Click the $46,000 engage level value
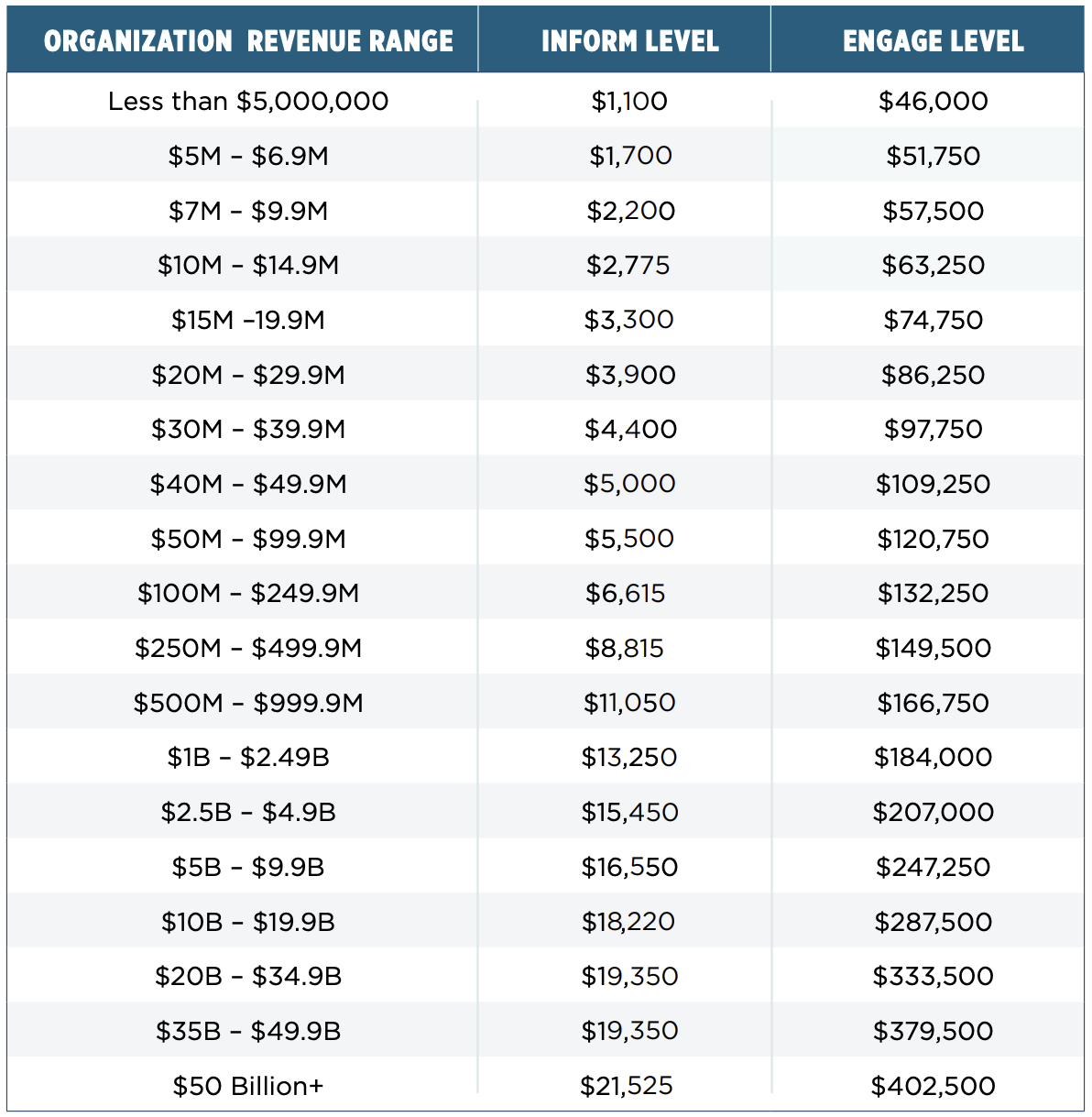This screenshot has height=1117, width=1092. point(934,101)
